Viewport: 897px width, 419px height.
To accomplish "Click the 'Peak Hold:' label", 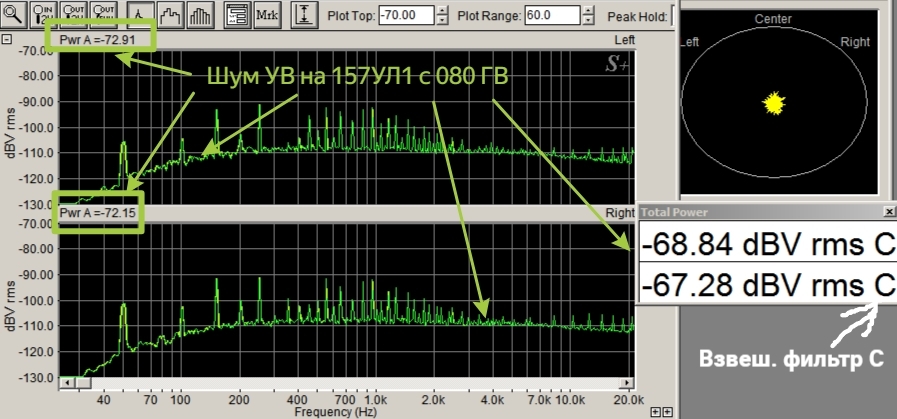I will (x=637, y=17).
